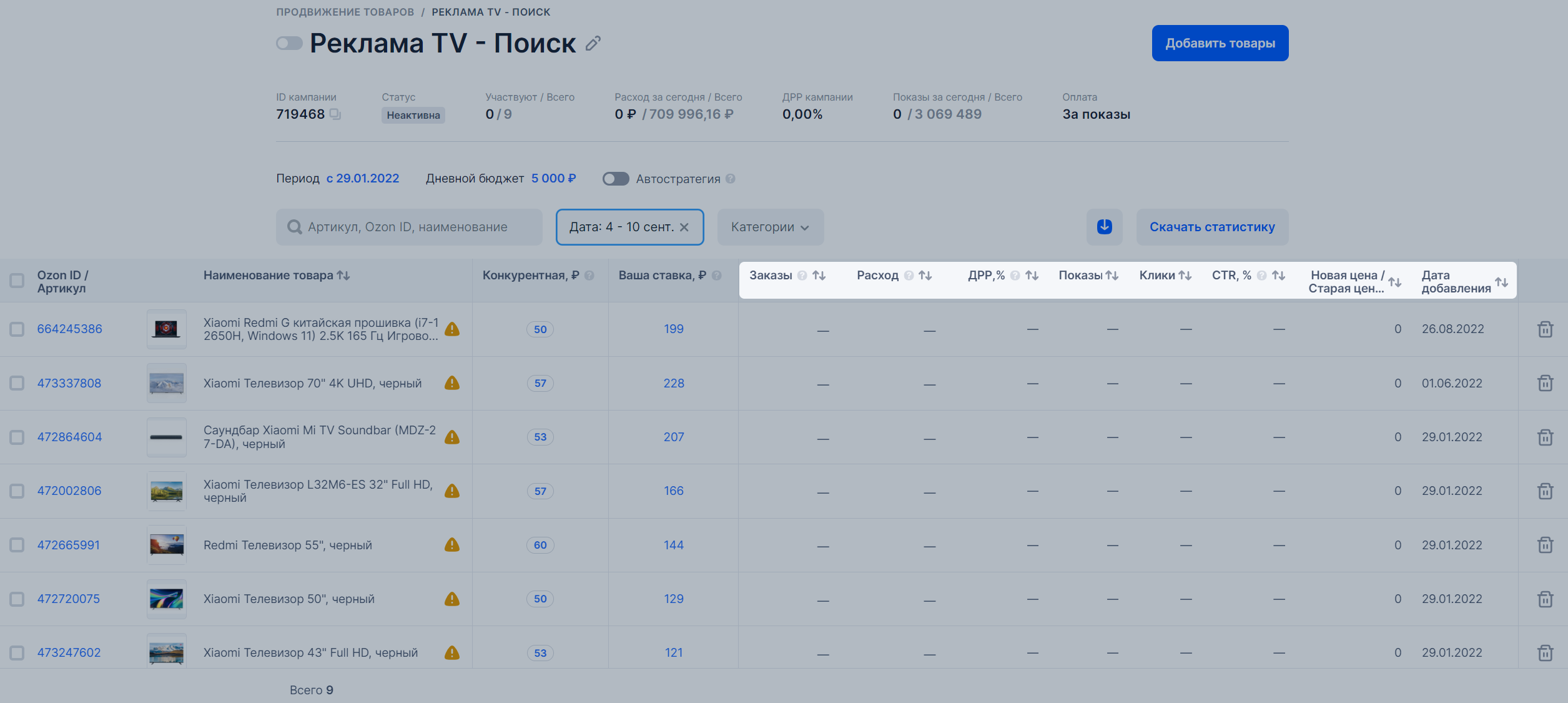Open help for Расход column
1568x703 pixels.
[909, 276]
